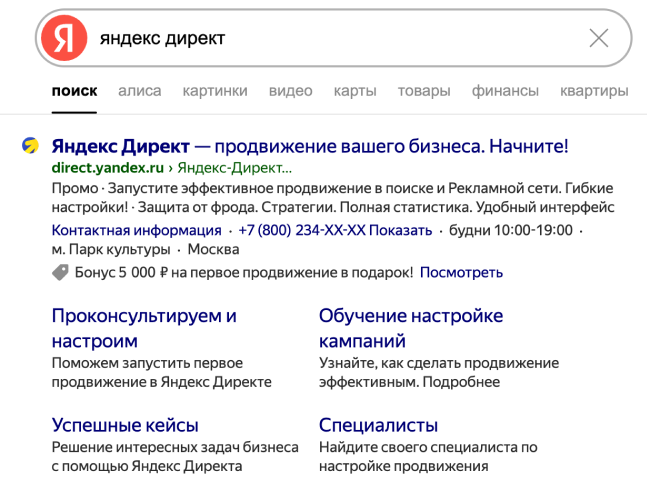Go to the 'видео' tab
This screenshot has height=500, width=647.
(x=290, y=91)
